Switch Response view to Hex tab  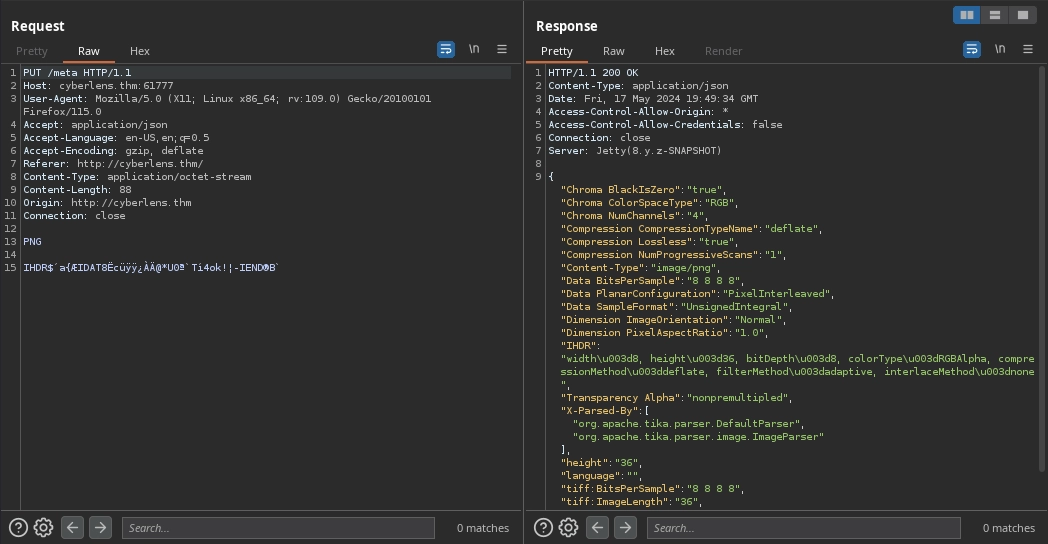pyautogui.click(x=665, y=51)
